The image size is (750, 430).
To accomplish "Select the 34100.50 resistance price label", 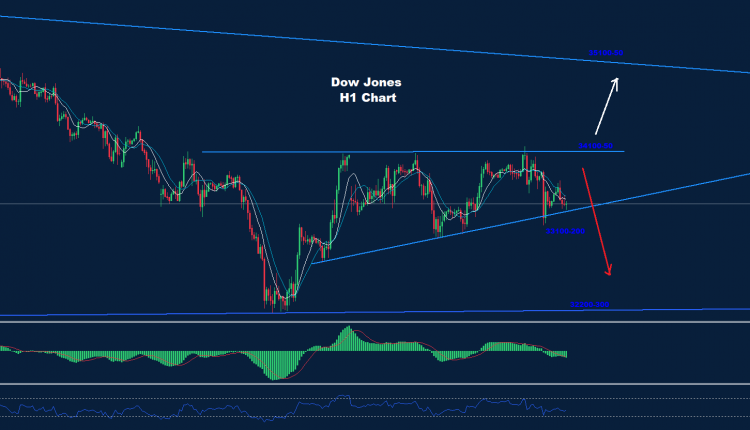I will 596,145.
